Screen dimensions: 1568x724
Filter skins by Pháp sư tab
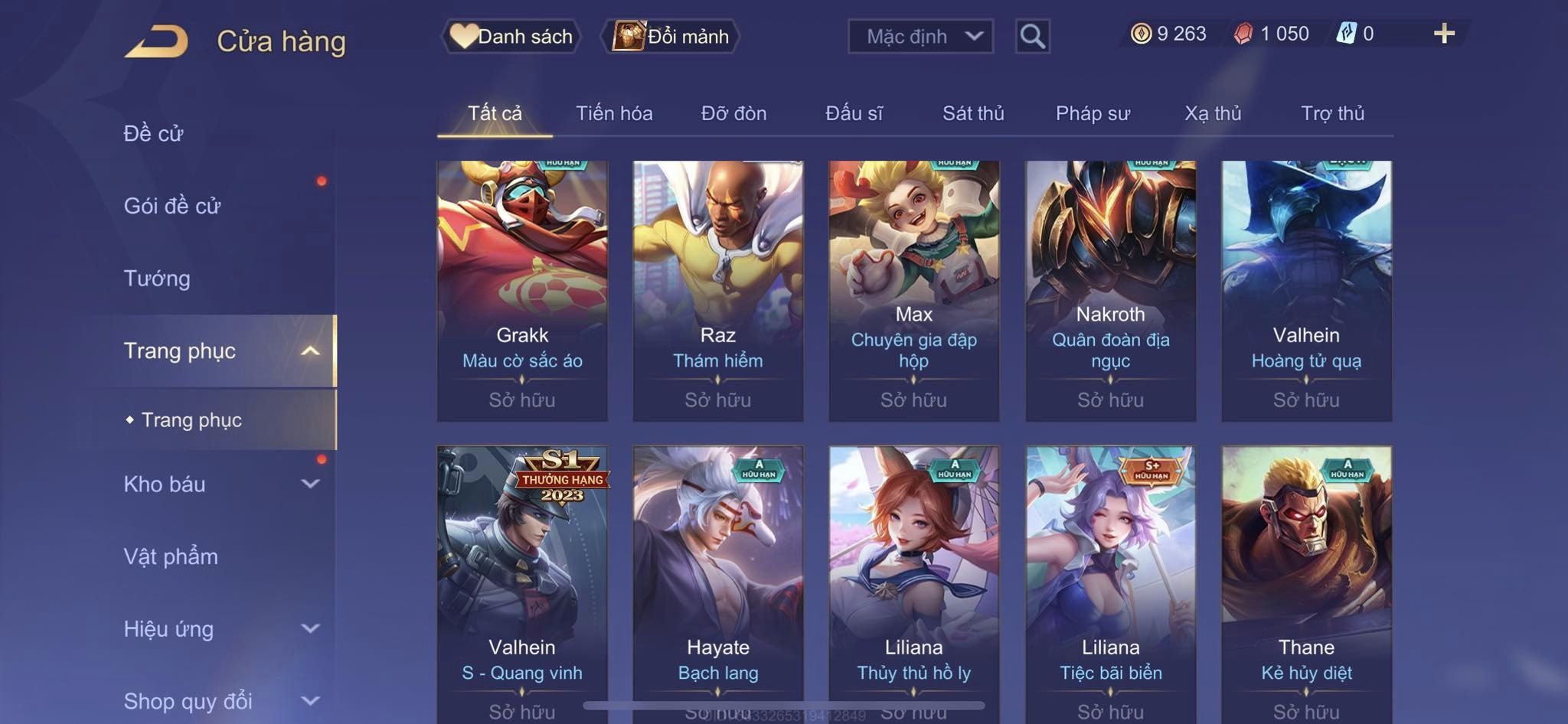point(1093,113)
